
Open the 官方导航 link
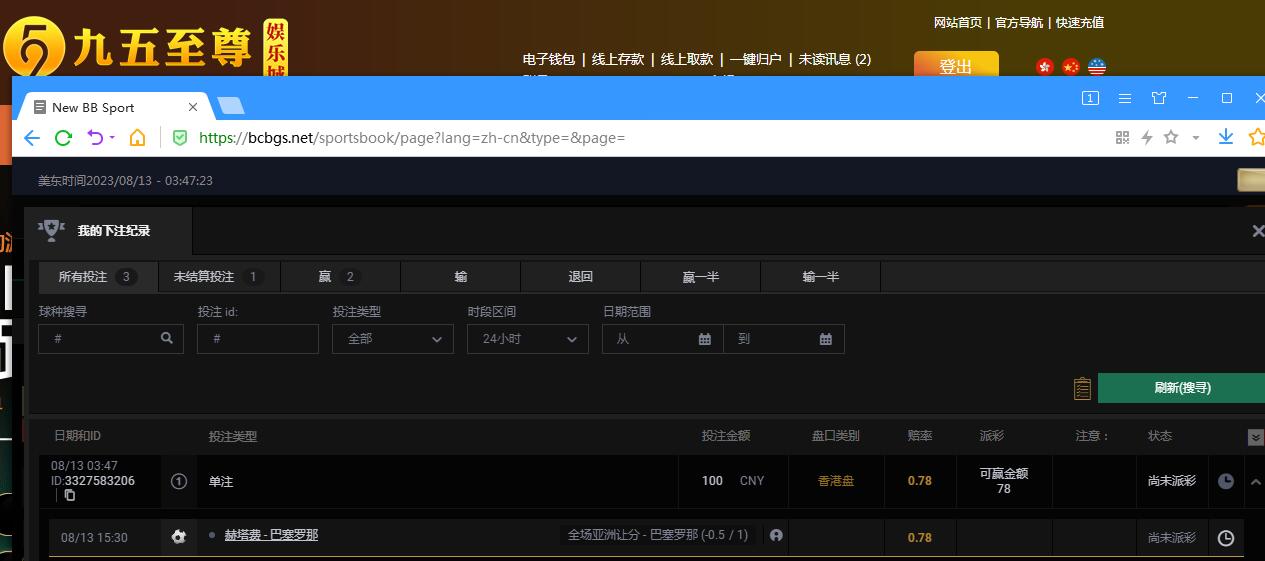pos(1019,23)
